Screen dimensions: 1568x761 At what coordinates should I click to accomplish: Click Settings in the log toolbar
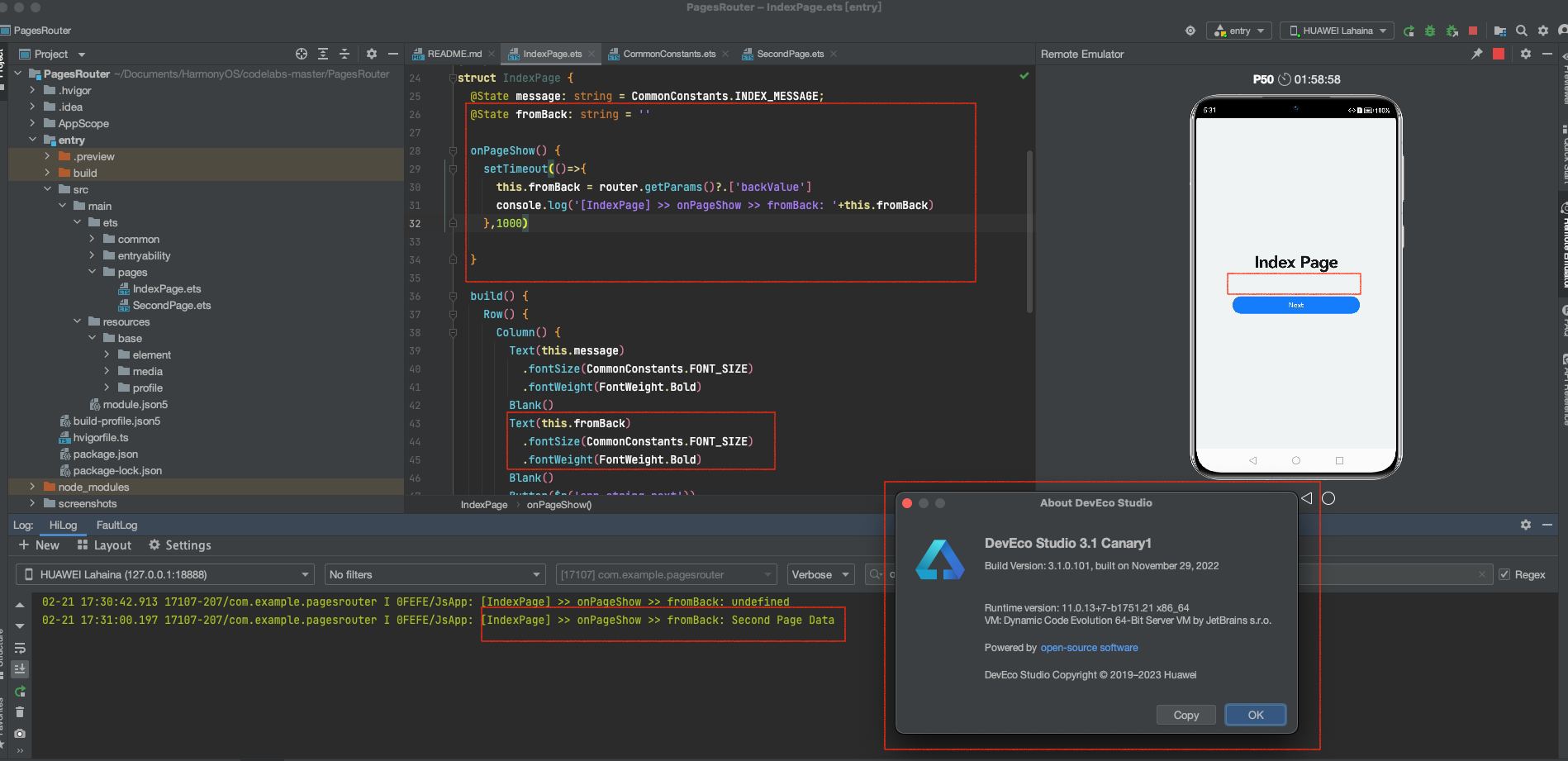tap(180, 545)
